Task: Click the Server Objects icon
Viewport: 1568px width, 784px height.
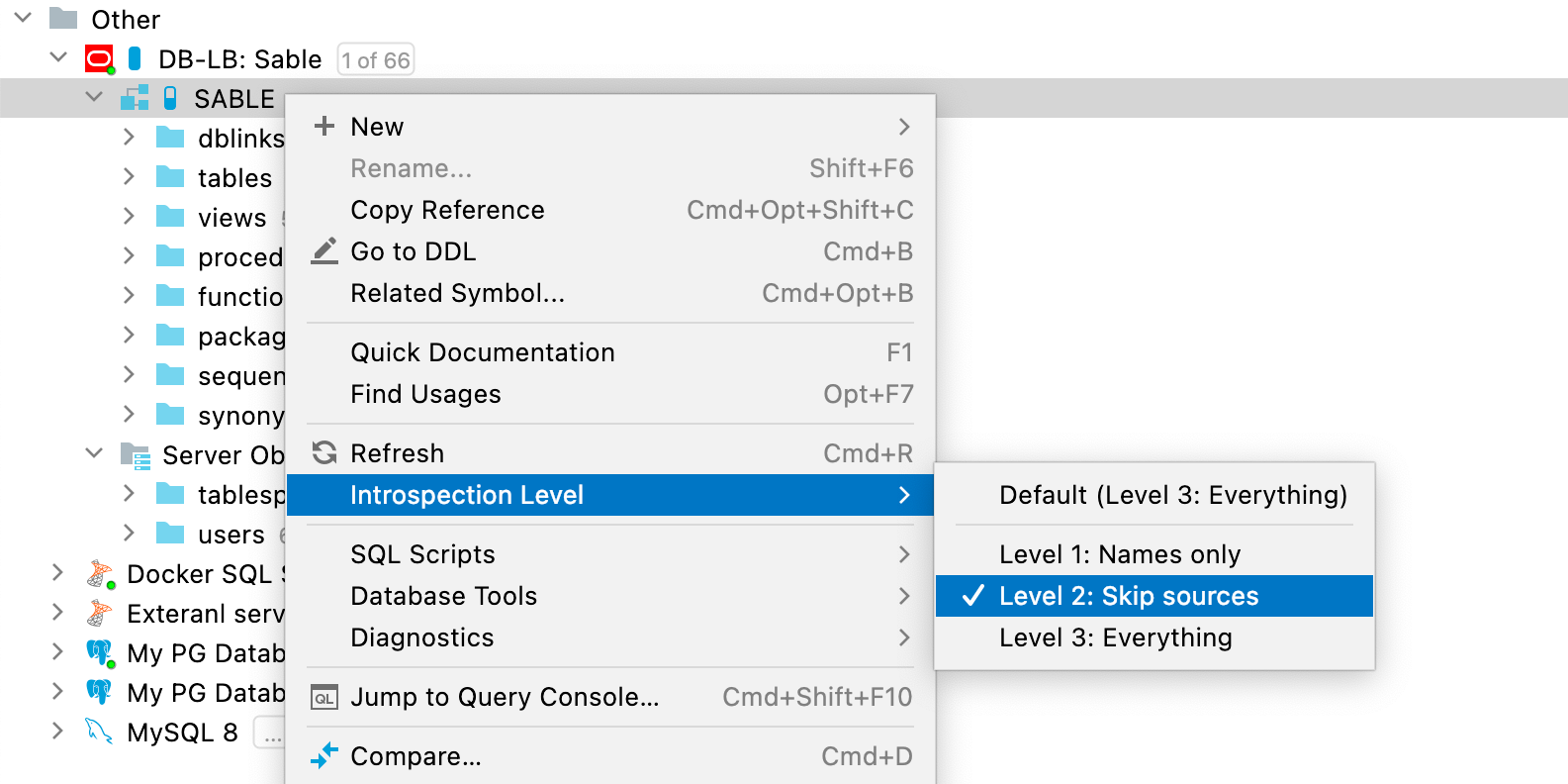Action: (x=135, y=455)
